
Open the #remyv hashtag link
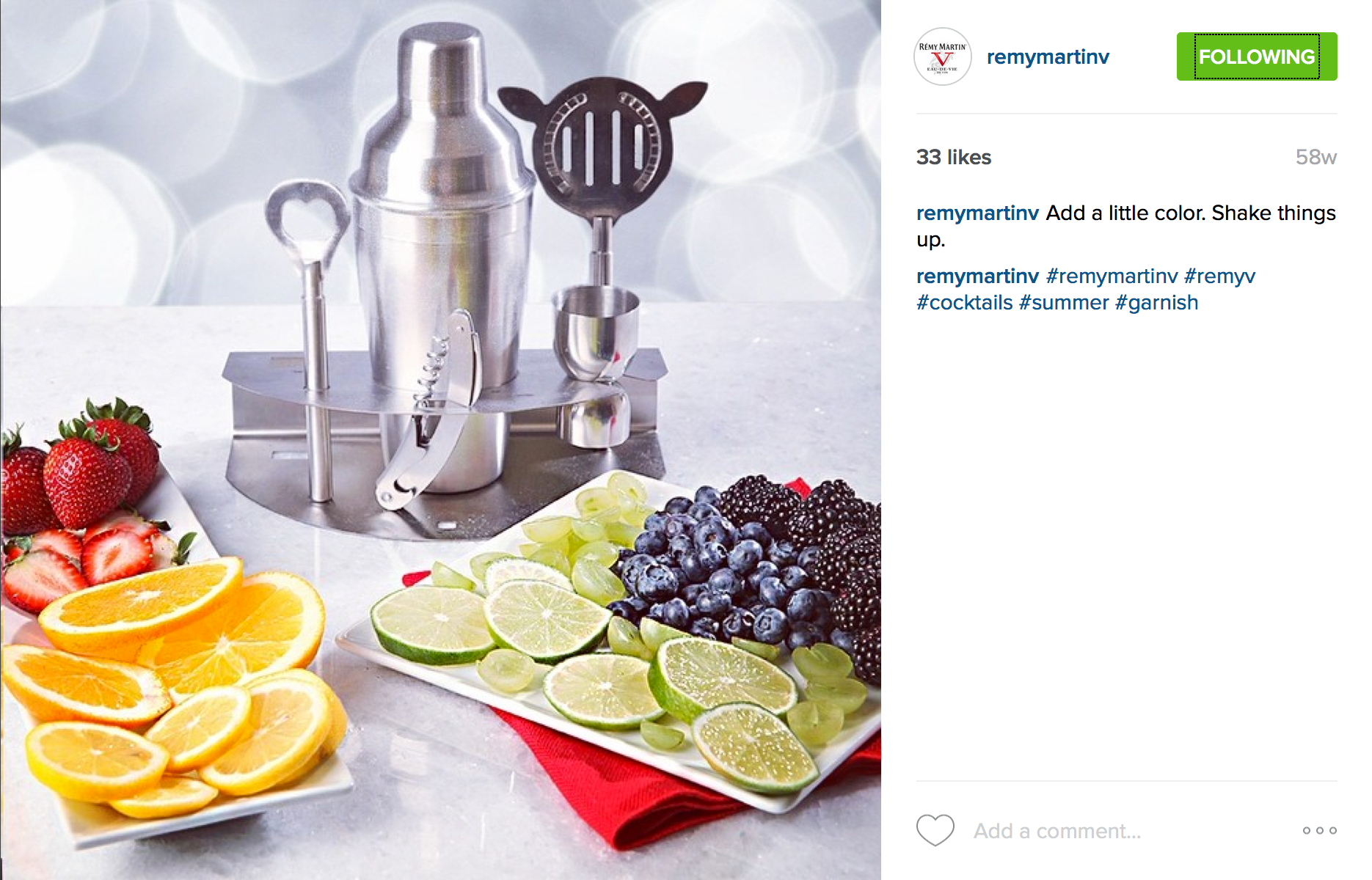(1219, 276)
